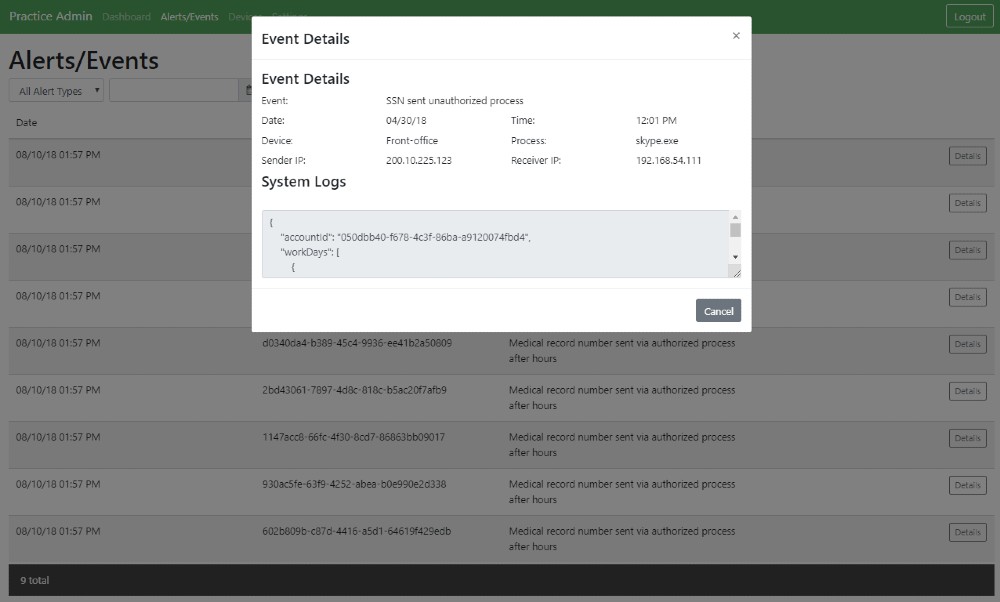Open the Devices page from the navbar
Viewport: 1000px width, 602px height.
pyautogui.click(x=243, y=16)
